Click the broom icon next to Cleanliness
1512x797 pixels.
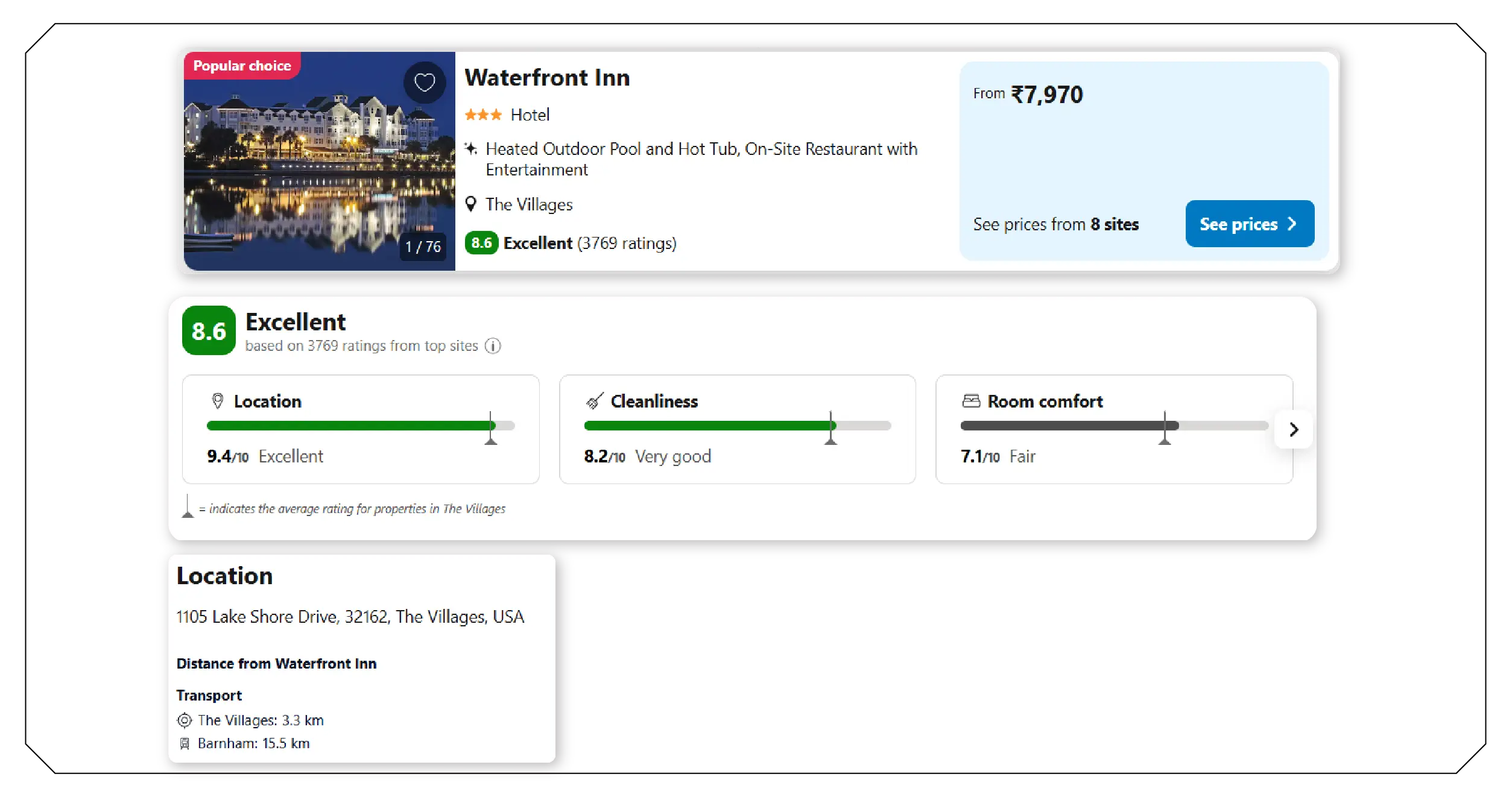click(x=594, y=401)
